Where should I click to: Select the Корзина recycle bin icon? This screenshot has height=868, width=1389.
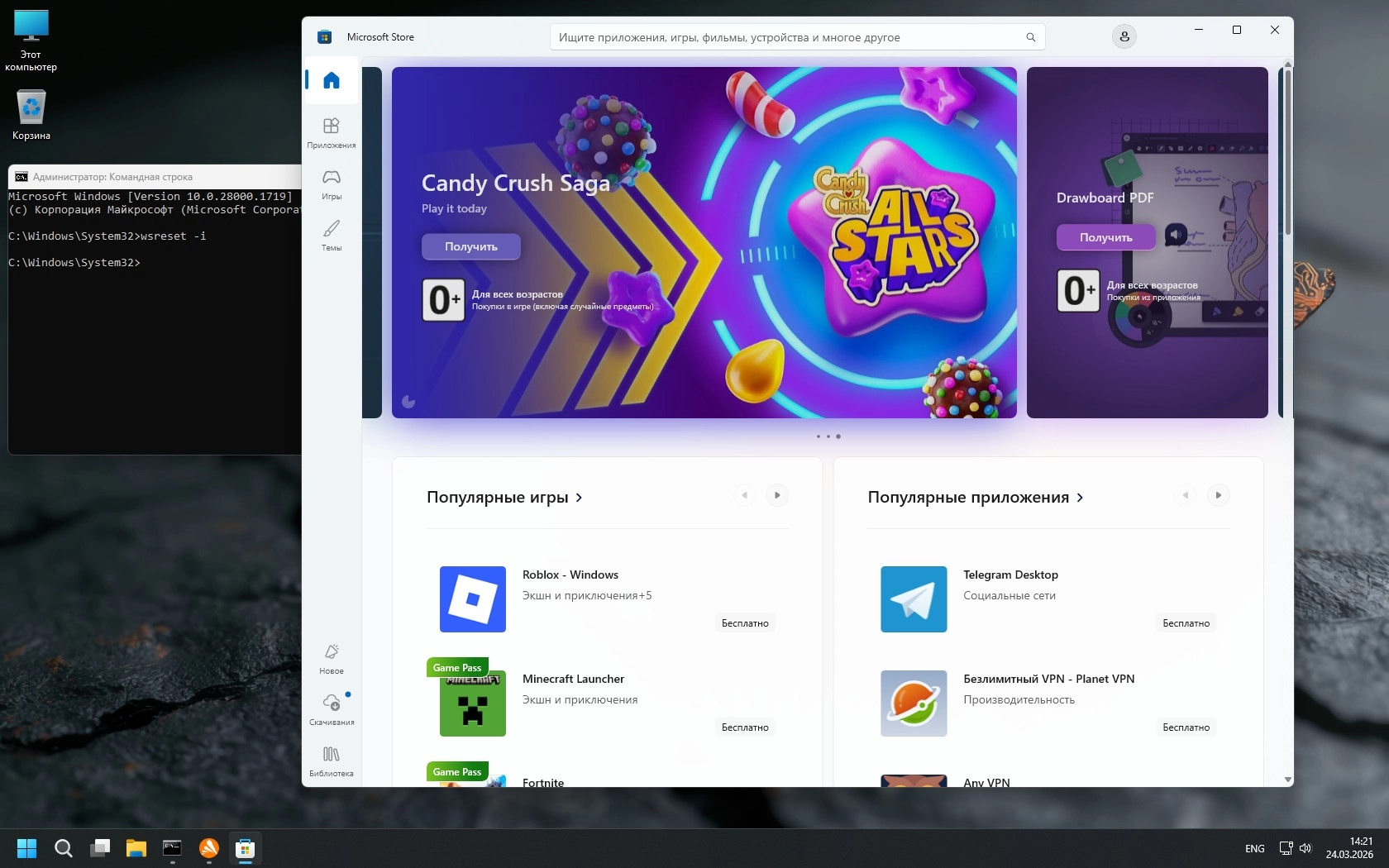(x=31, y=115)
